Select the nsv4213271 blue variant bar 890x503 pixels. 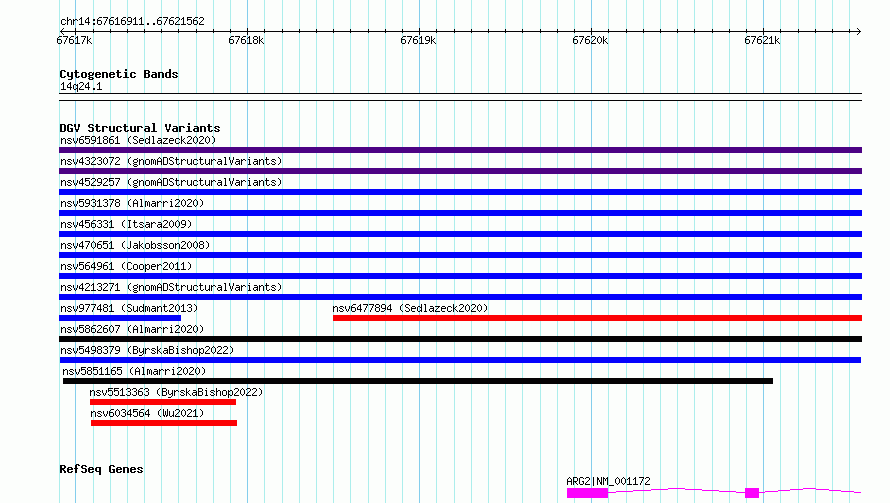pyautogui.click(x=460, y=297)
